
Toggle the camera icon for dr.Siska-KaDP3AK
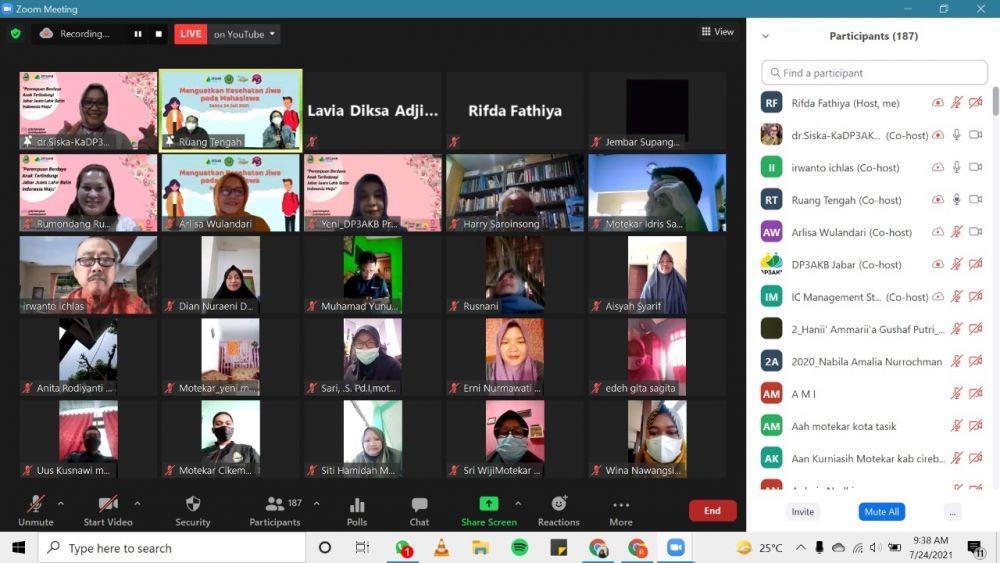point(976,135)
